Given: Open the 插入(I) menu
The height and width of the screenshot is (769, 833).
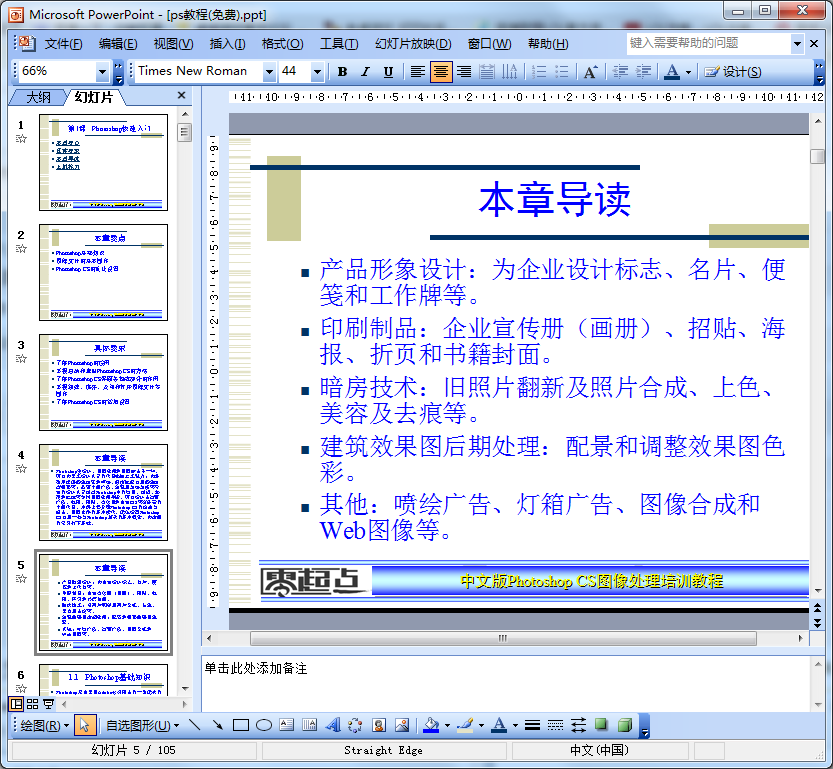Looking at the screenshot, I should click(227, 44).
